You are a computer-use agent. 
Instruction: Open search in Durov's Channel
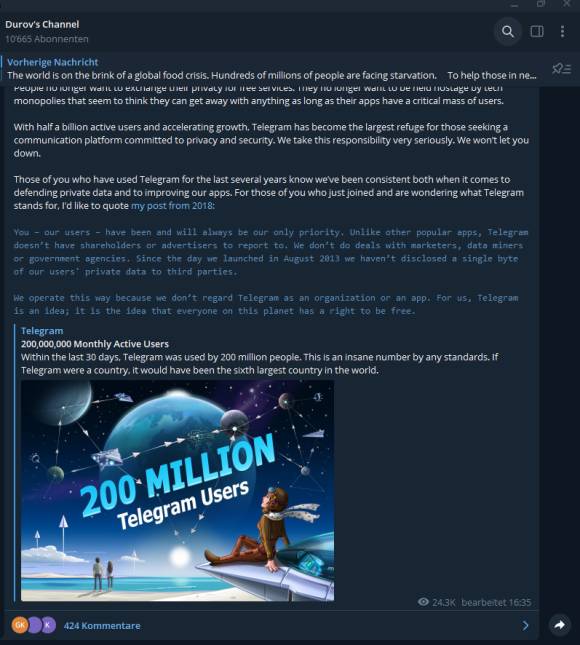pyautogui.click(x=508, y=32)
